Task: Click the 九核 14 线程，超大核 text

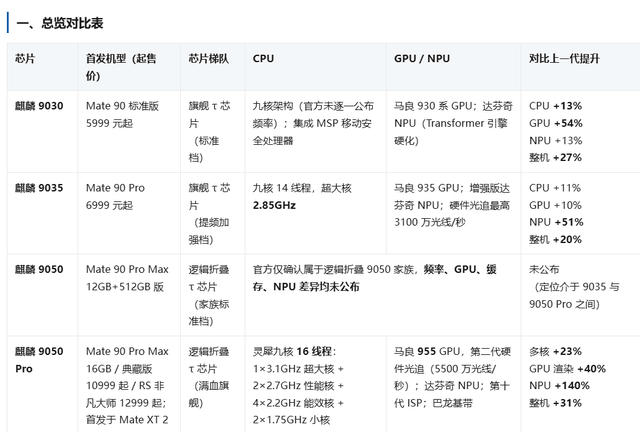Action: 302,188
